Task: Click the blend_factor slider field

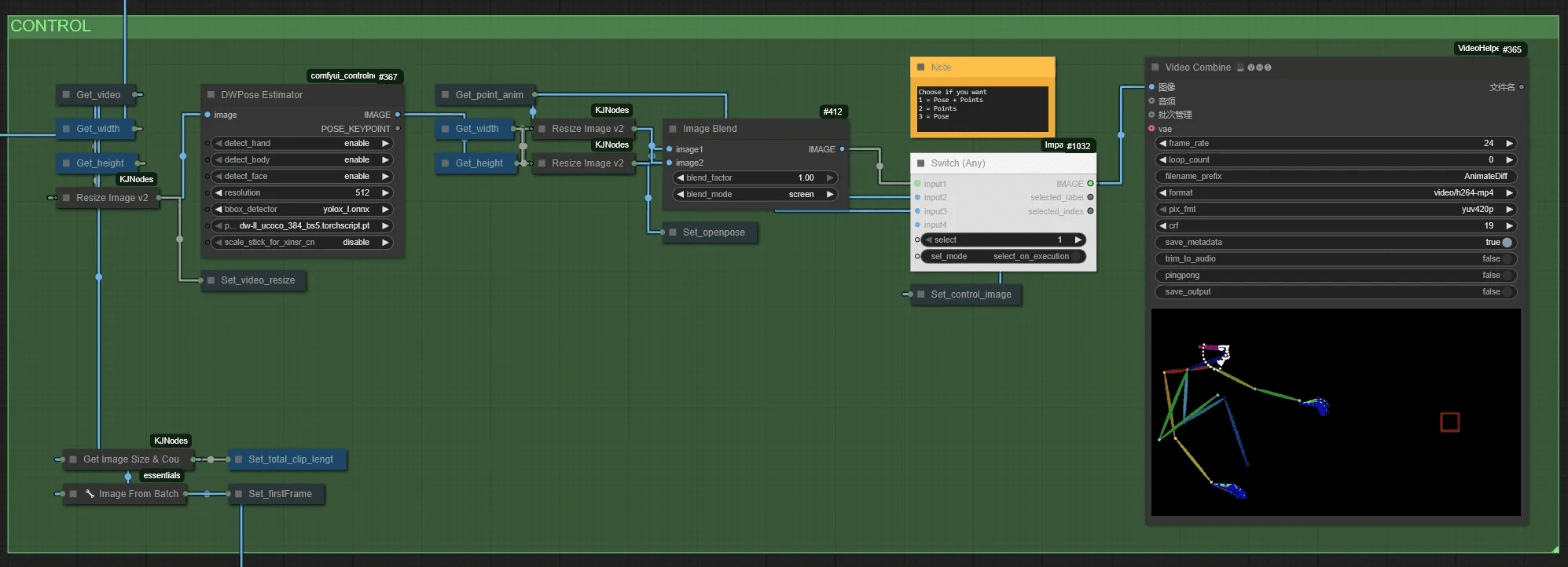Action: [x=755, y=178]
